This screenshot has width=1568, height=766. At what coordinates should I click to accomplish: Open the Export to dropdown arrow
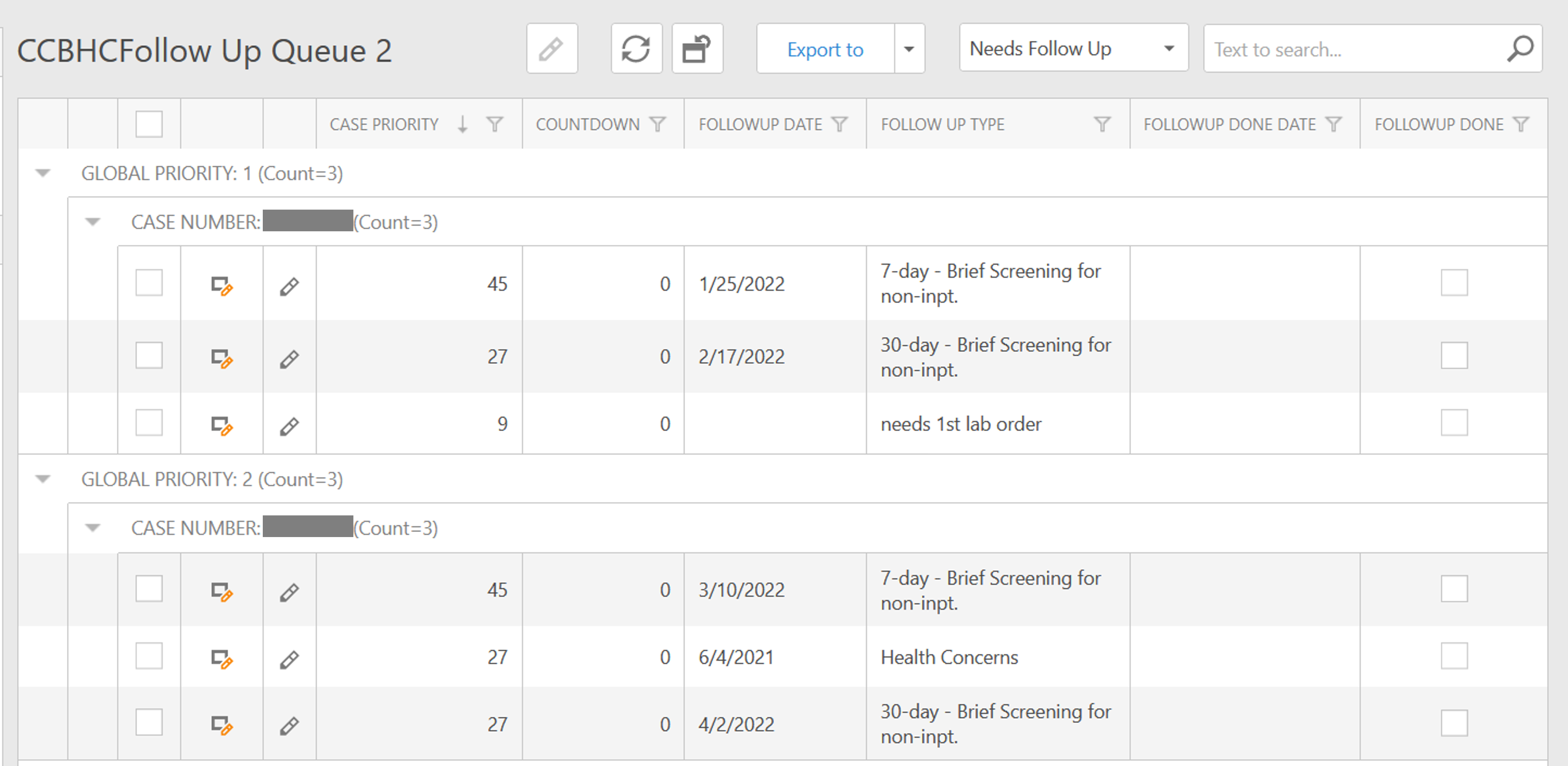pos(909,49)
